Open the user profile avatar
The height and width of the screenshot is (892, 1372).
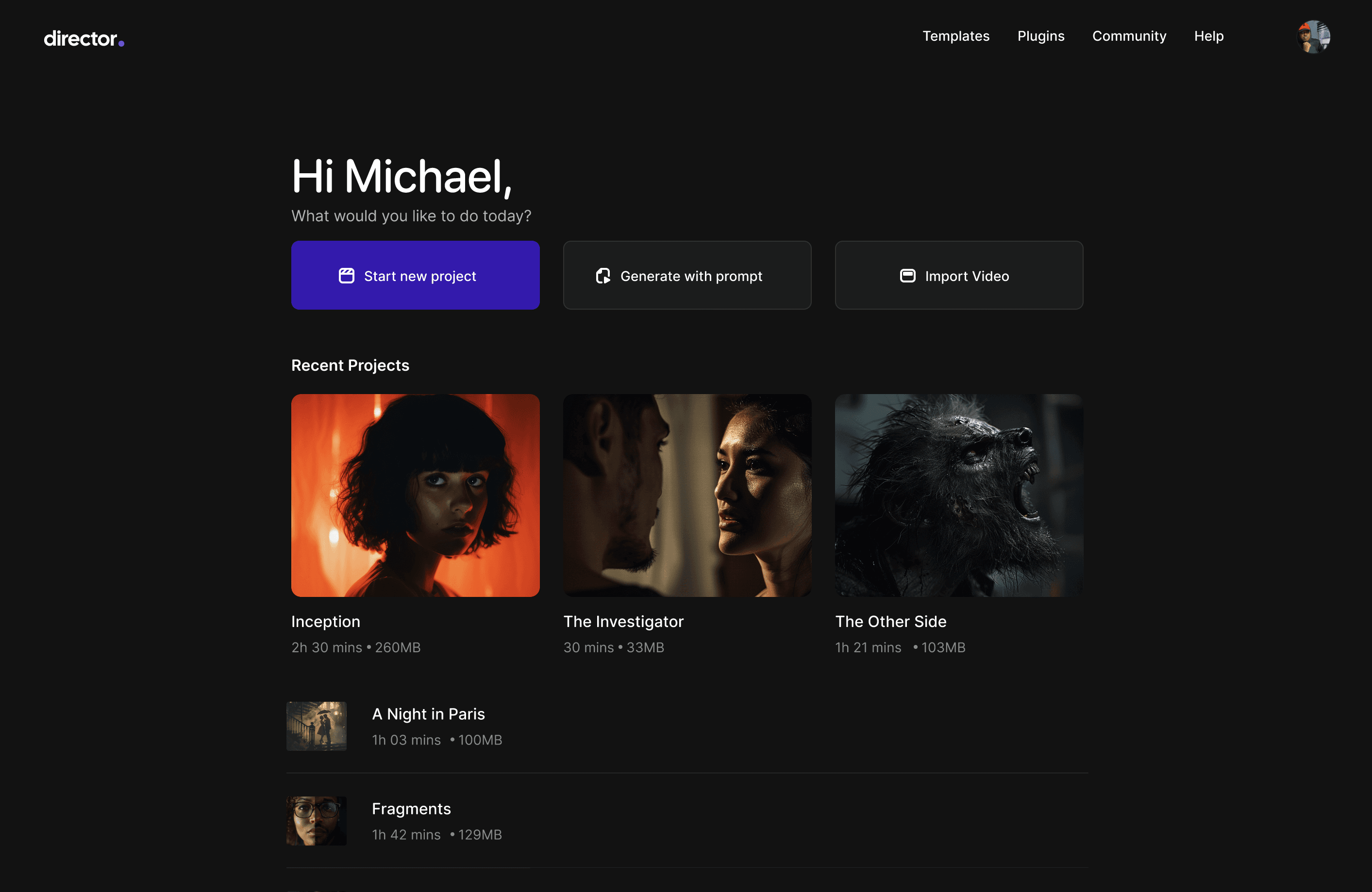pos(1313,37)
